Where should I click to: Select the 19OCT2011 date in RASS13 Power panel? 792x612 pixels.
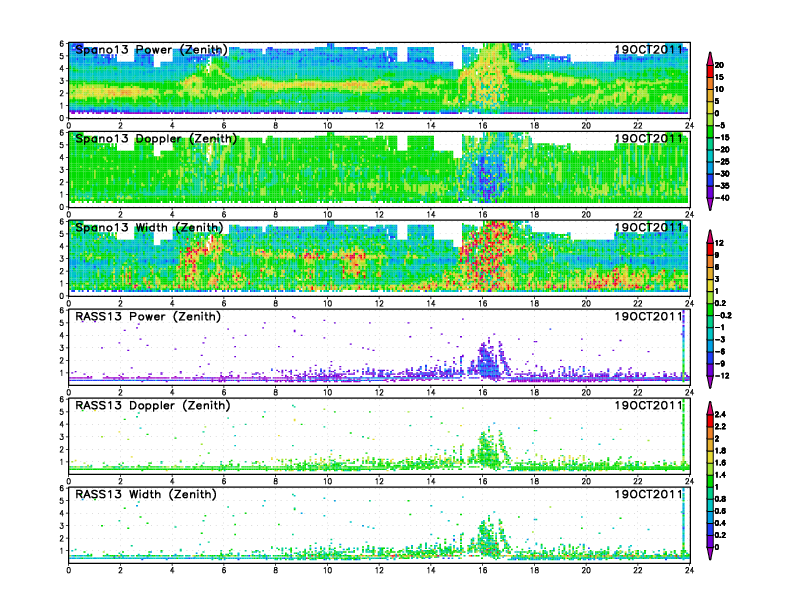coord(648,317)
